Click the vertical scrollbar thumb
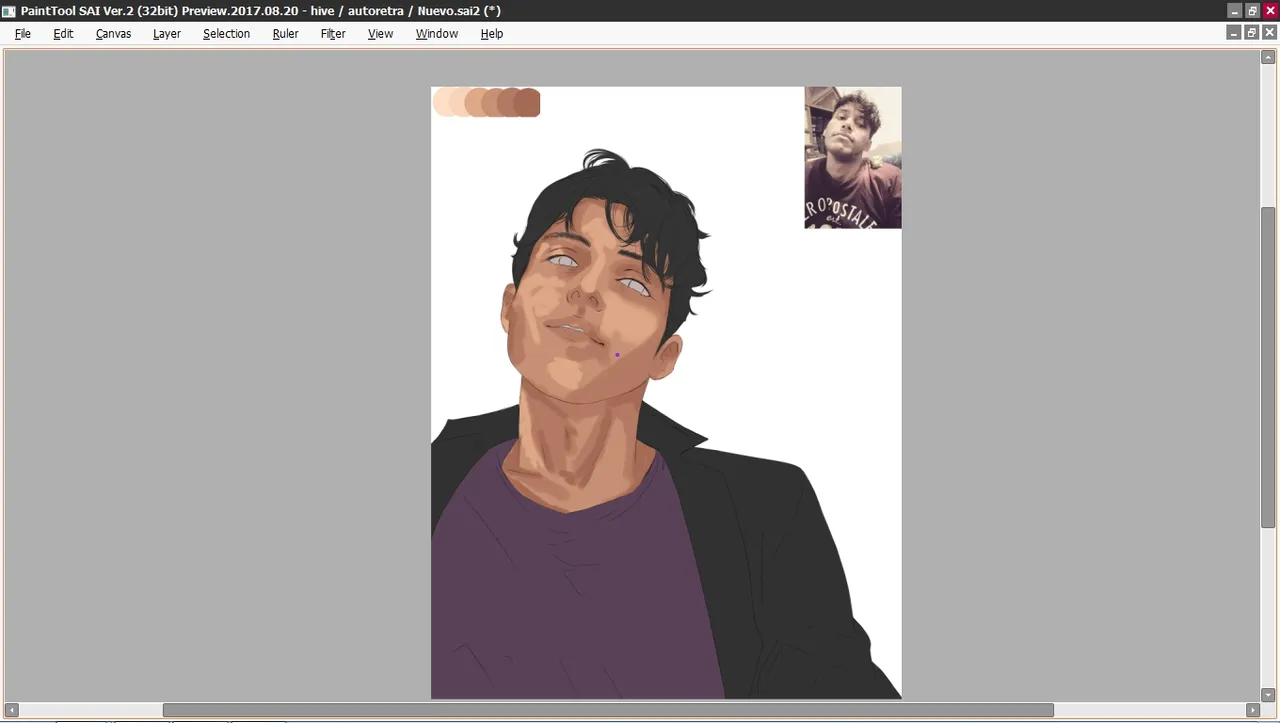Screen dimensions: 1280x723 coord(1268,367)
